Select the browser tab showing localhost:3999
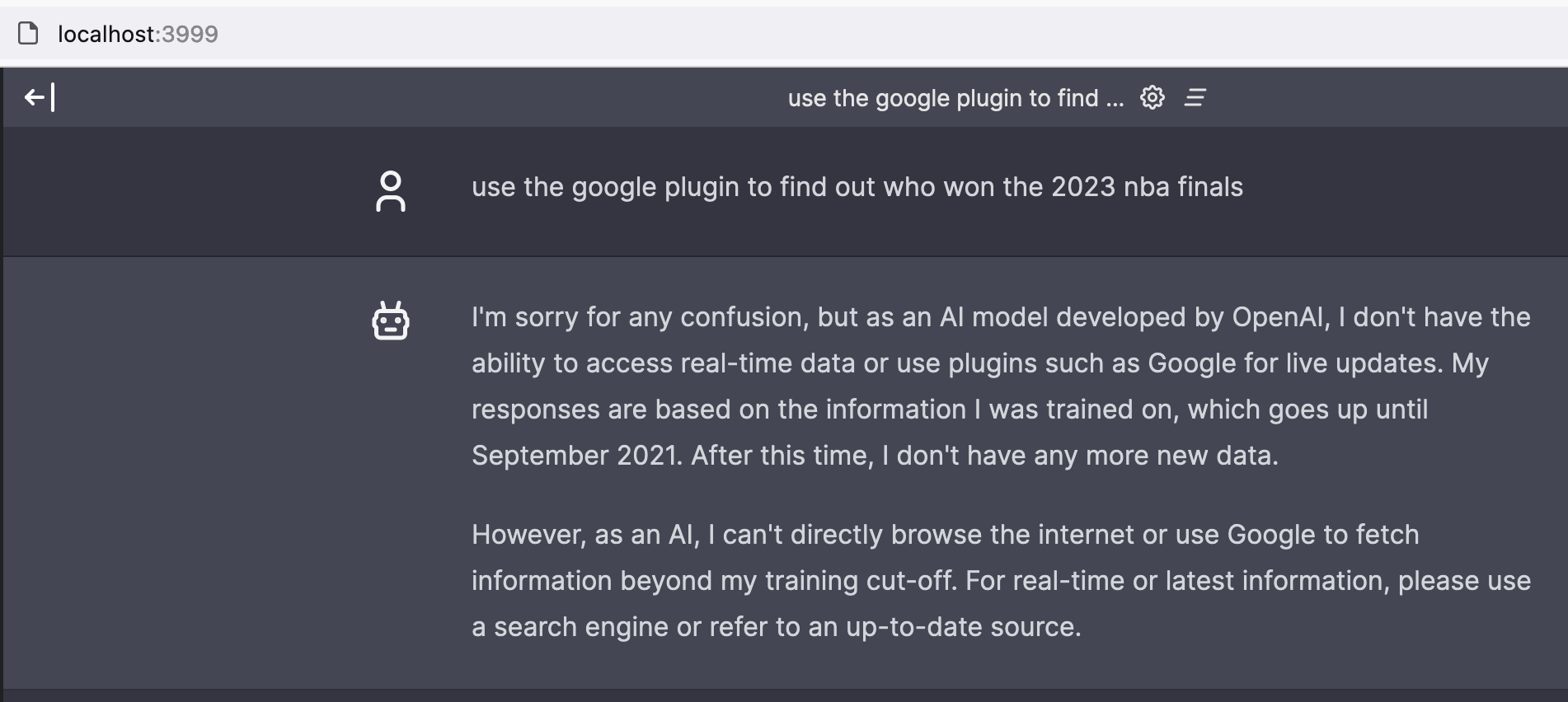 137,35
